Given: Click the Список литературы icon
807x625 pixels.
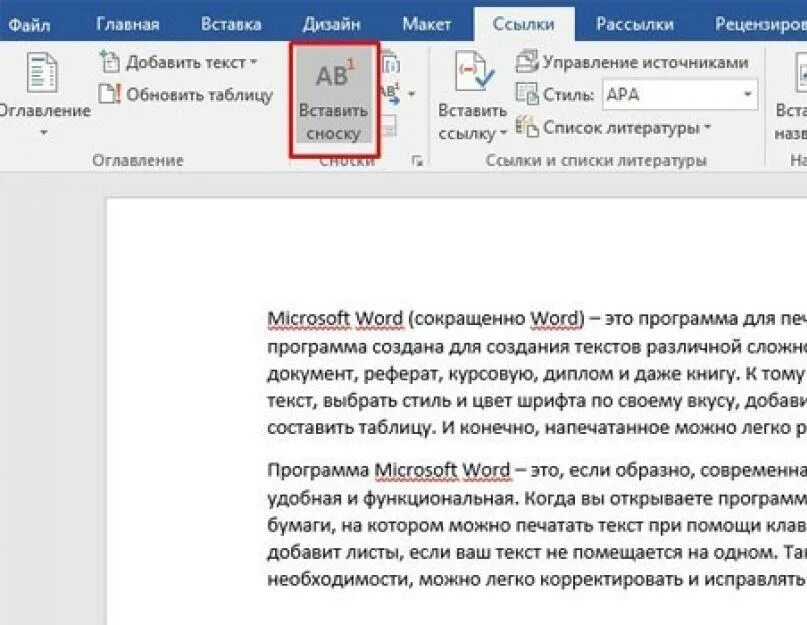Looking at the screenshot, I should click(527, 127).
